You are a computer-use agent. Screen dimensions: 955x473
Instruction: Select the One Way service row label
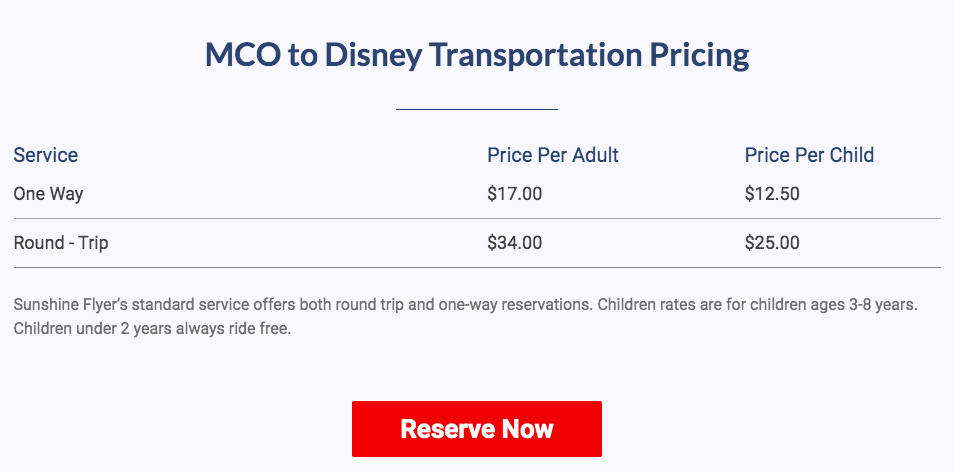point(48,194)
